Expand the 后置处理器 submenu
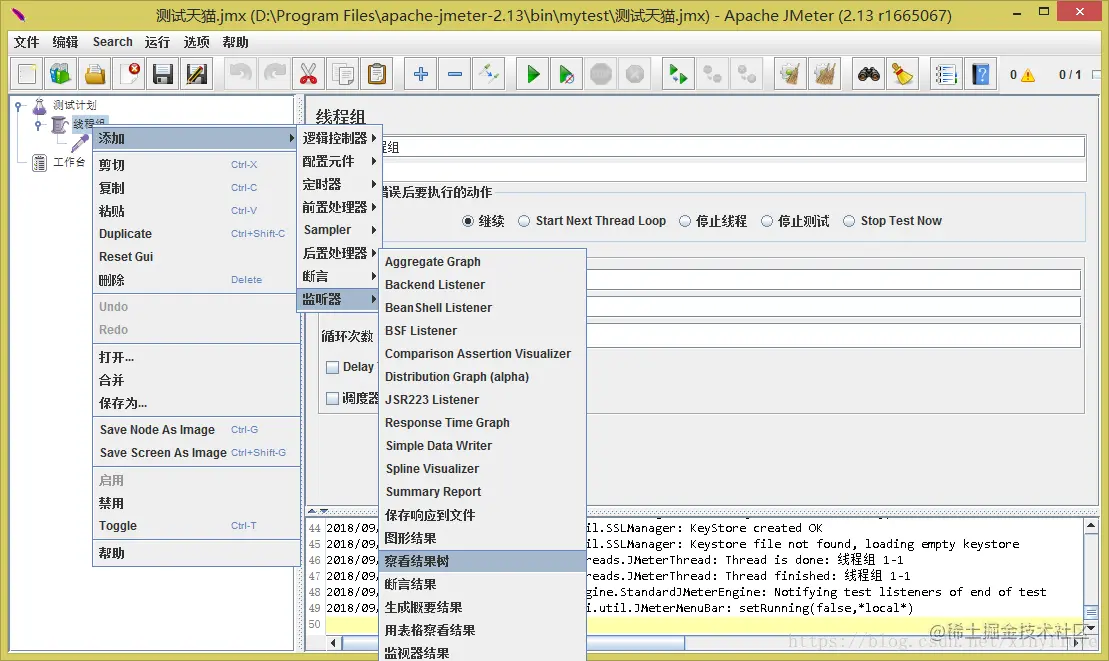The height and width of the screenshot is (661, 1109). click(339, 253)
